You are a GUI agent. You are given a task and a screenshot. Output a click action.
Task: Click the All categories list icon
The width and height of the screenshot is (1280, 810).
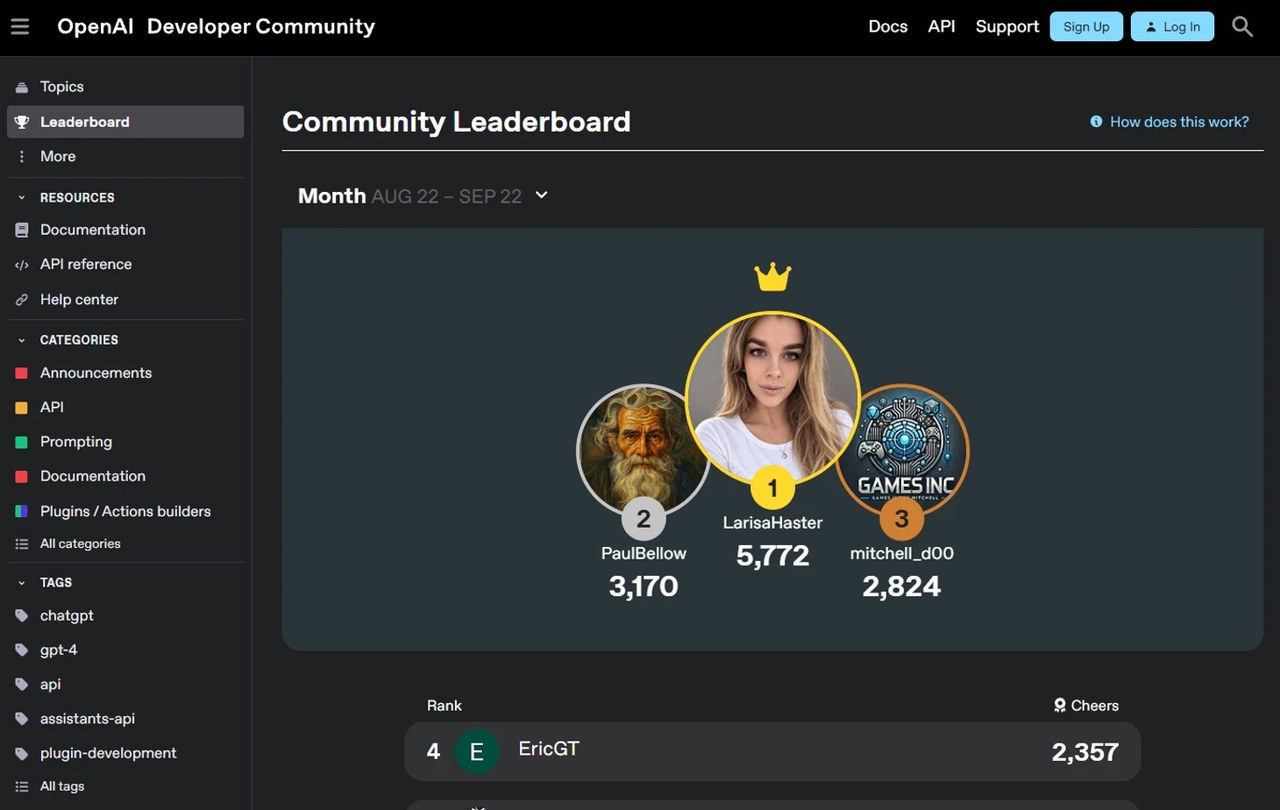[x=22, y=544]
